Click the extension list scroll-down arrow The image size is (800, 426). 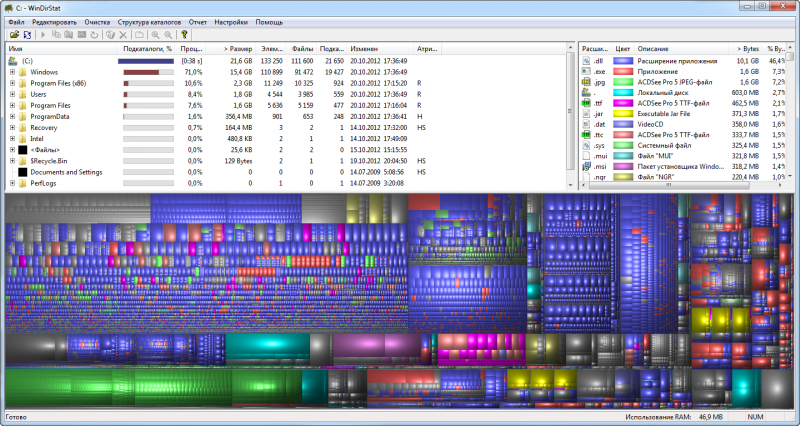[790, 176]
